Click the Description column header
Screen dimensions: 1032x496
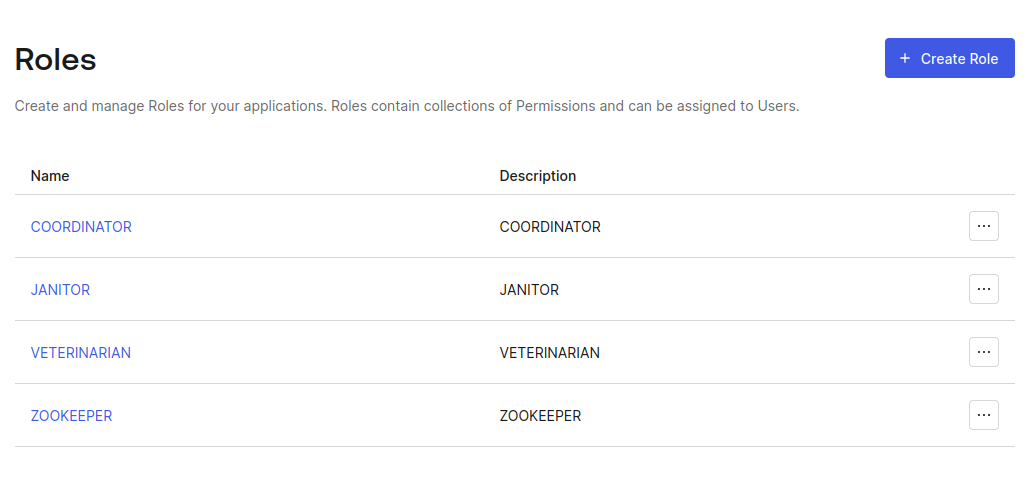click(538, 176)
